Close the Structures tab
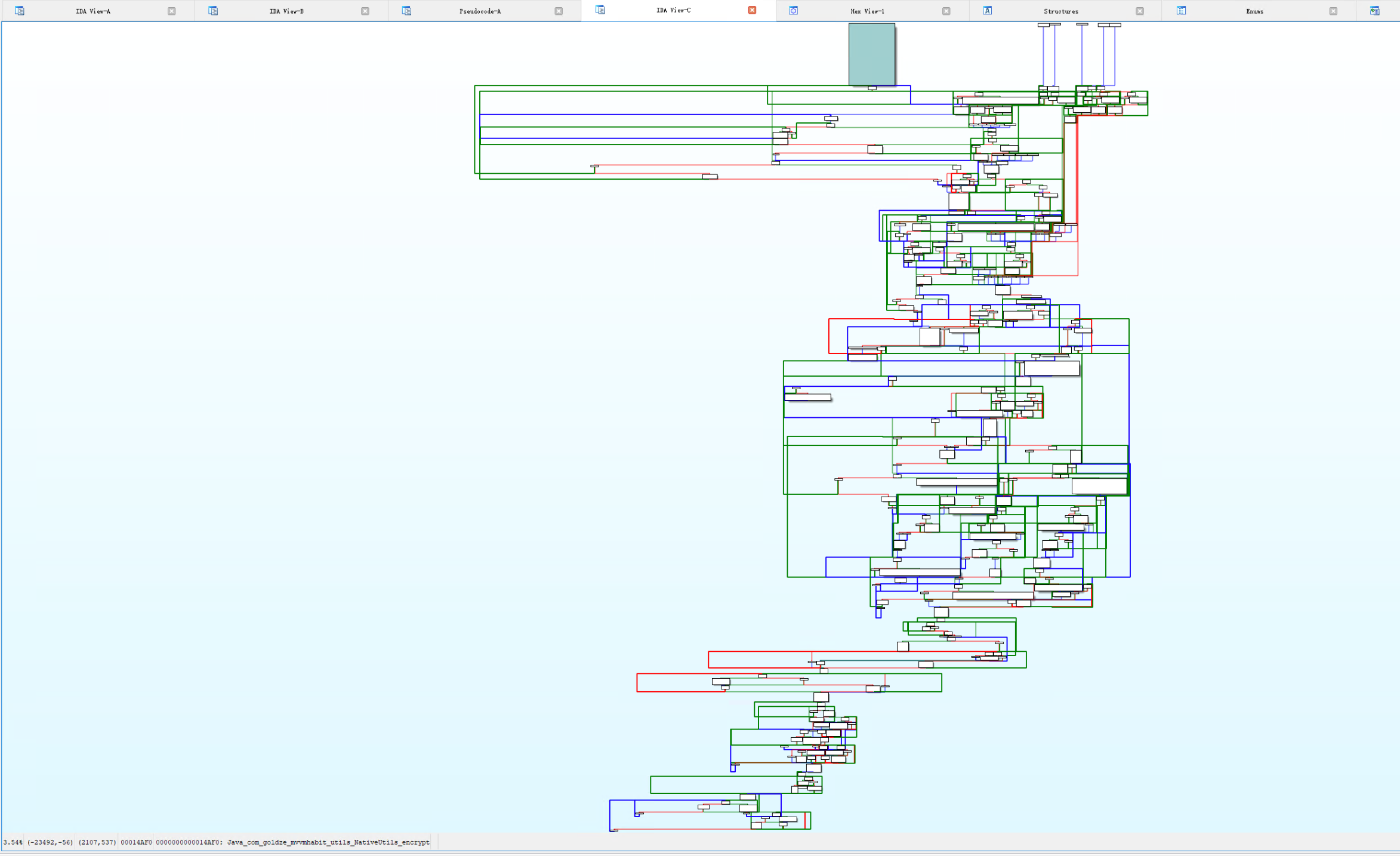Image resolution: width=1400 pixels, height=856 pixels. pos(1139,11)
